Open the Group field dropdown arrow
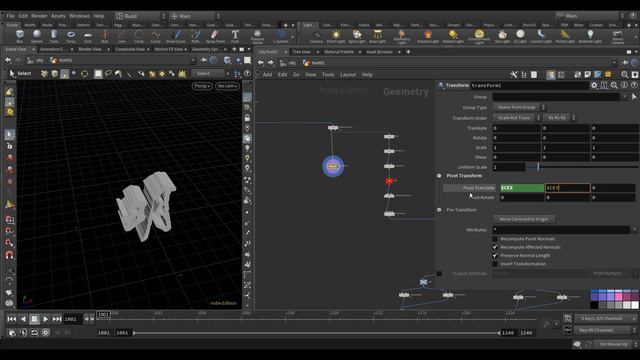This screenshot has height=360, width=640. [x=624, y=97]
